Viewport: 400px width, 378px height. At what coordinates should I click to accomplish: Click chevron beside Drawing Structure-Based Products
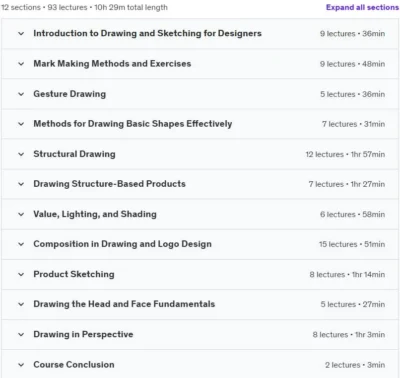click(21, 184)
